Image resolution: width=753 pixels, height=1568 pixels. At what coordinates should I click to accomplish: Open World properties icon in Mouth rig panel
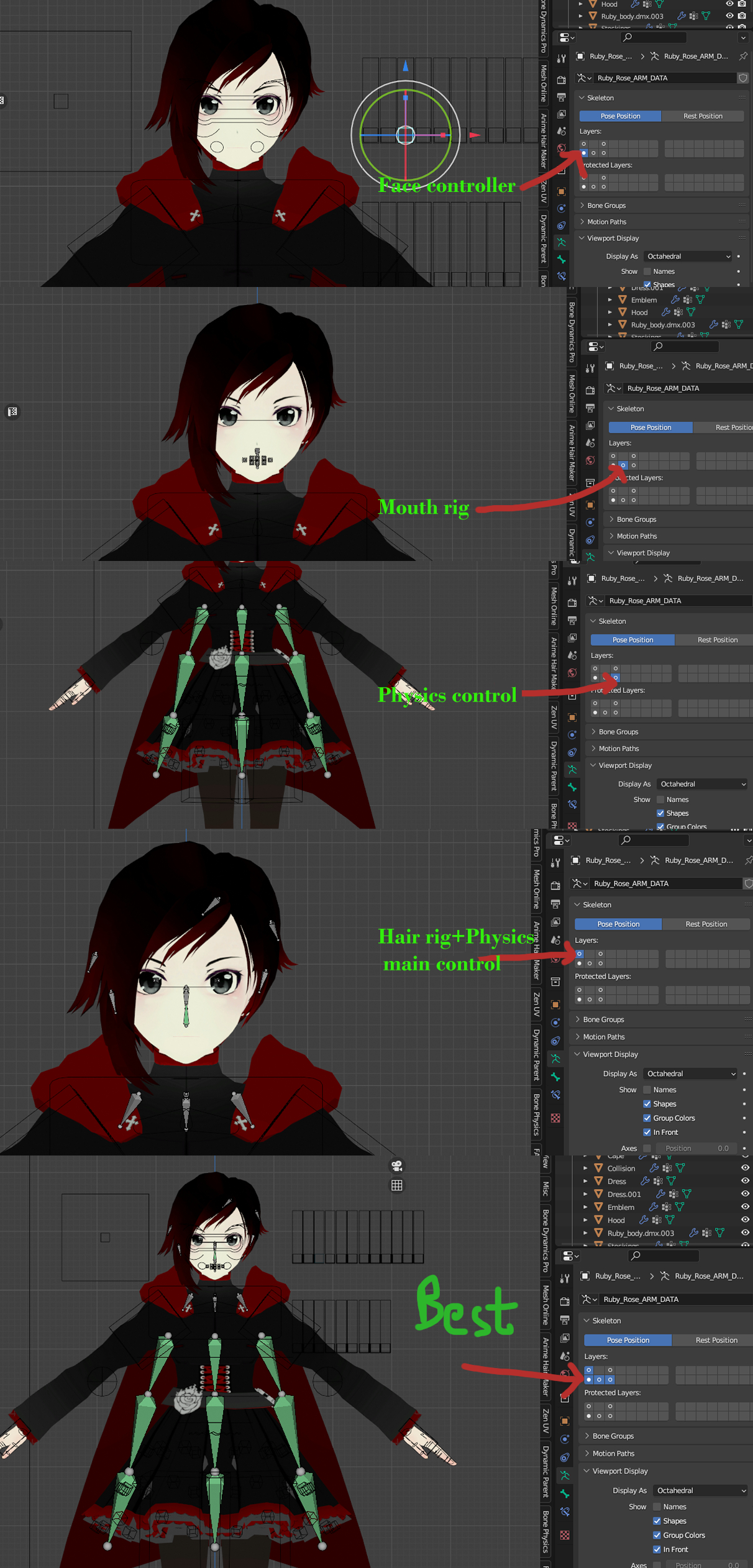click(x=590, y=460)
